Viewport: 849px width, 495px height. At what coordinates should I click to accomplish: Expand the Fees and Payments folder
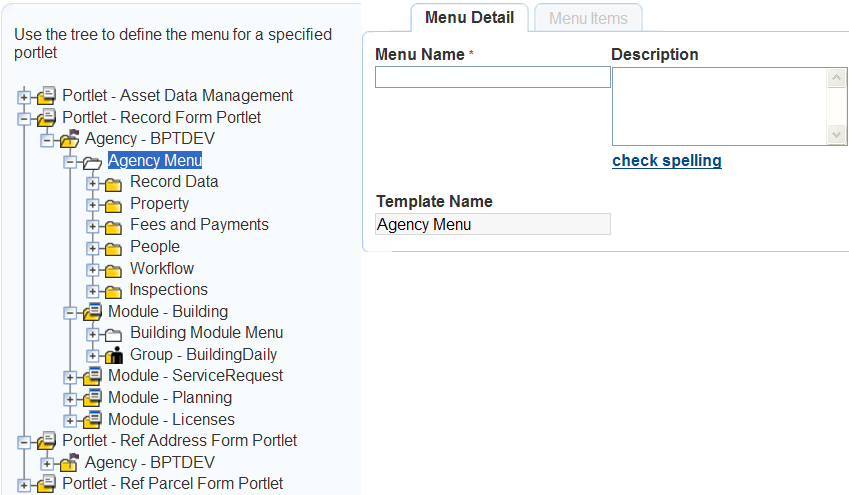tap(93, 226)
